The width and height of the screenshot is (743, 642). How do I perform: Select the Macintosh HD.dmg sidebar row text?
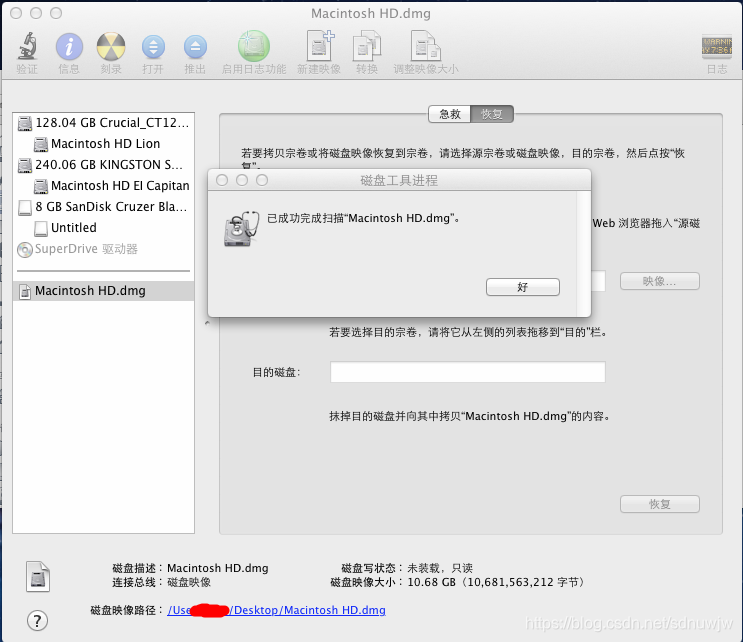[90, 290]
